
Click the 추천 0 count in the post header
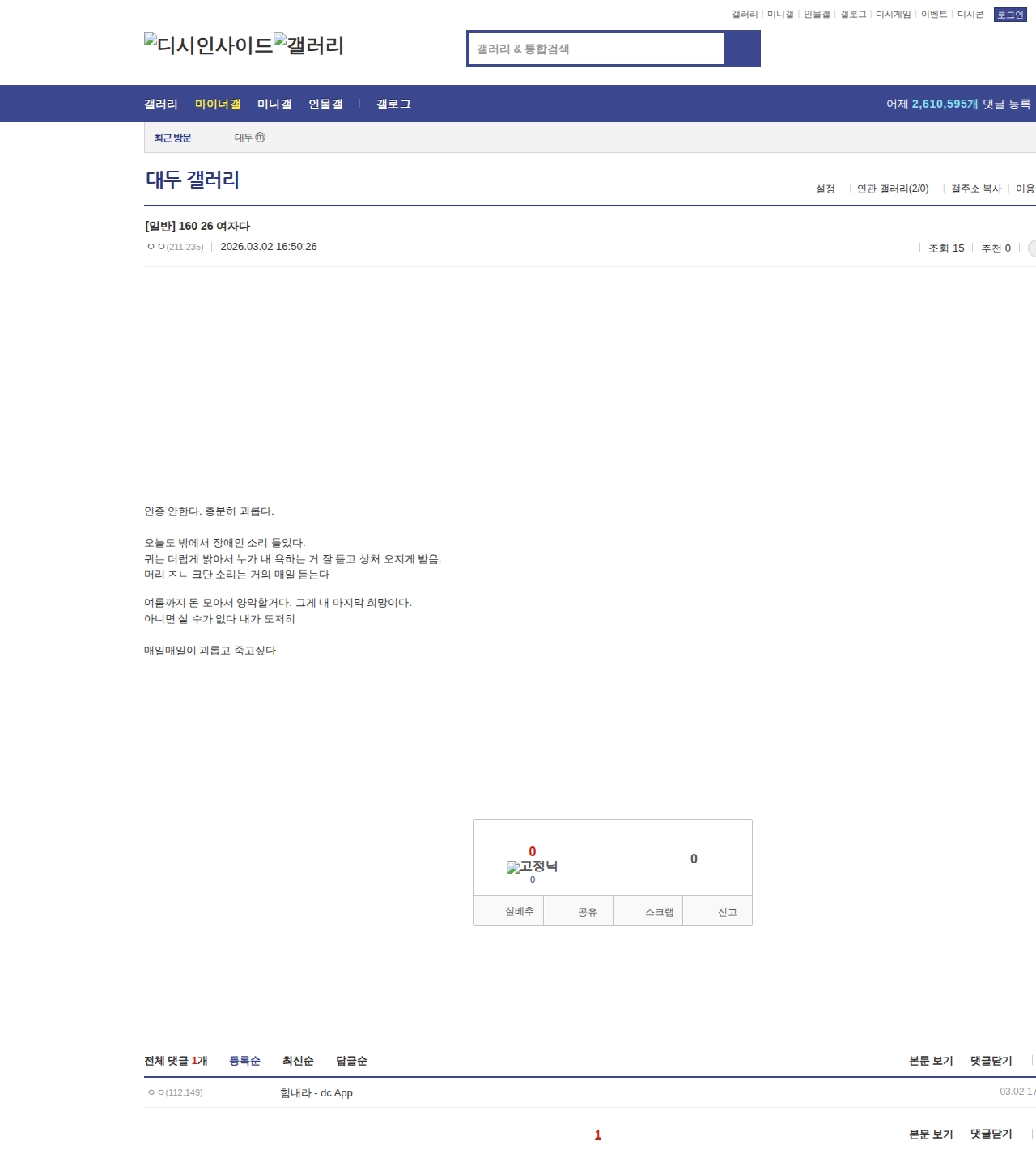tap(996, 248)
